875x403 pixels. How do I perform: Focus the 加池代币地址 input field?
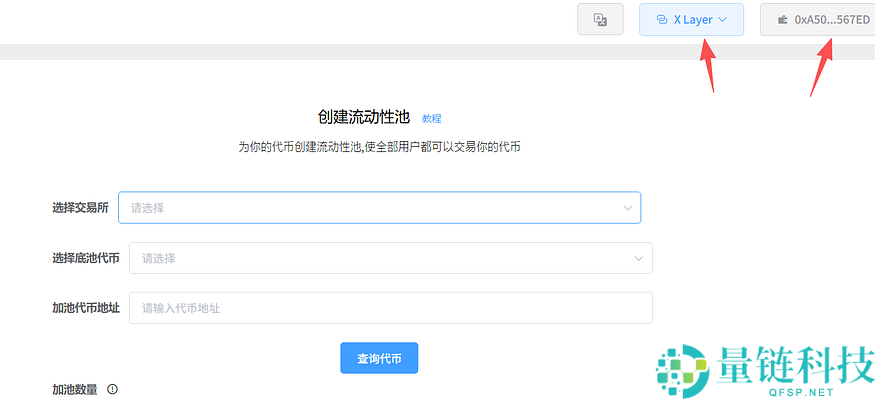coord(391,308)
